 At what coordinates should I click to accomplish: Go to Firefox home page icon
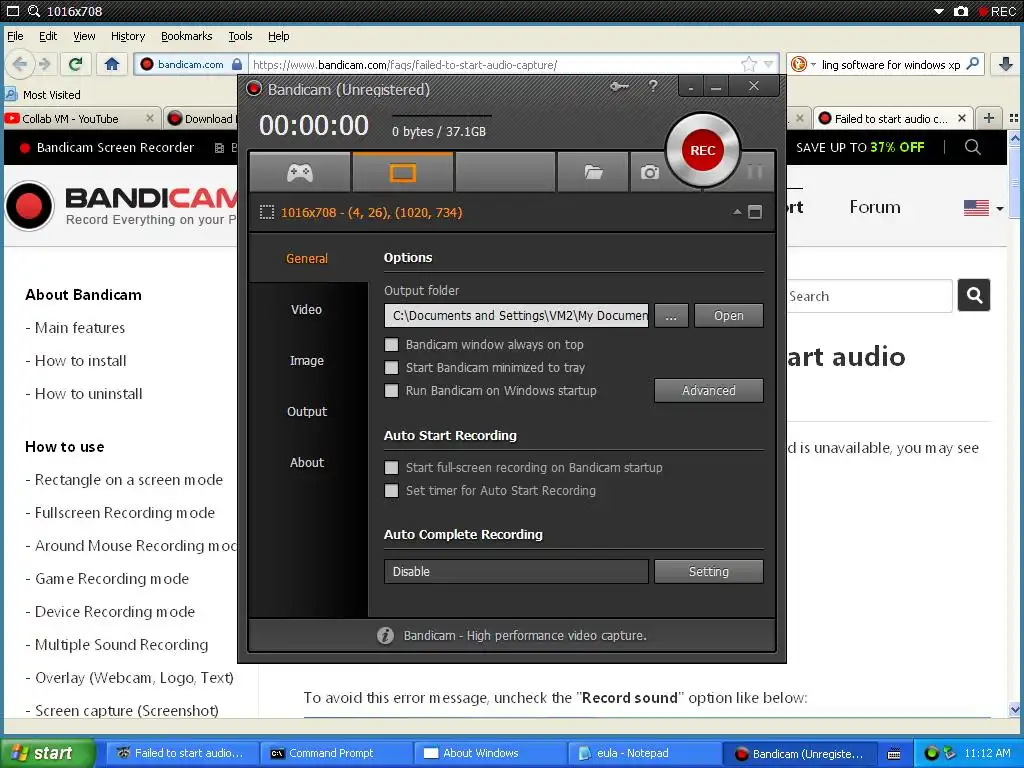[112, 64]
